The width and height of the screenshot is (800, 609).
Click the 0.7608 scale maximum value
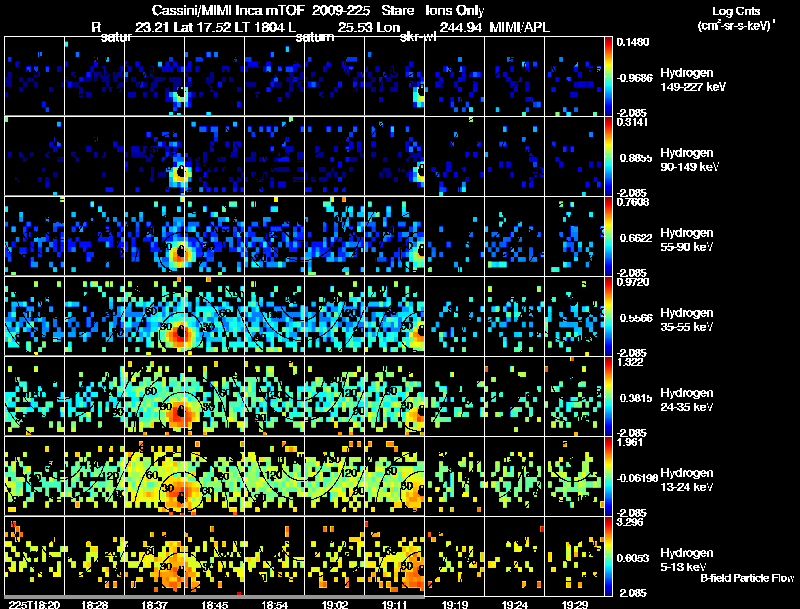click(x=633, y=202)
